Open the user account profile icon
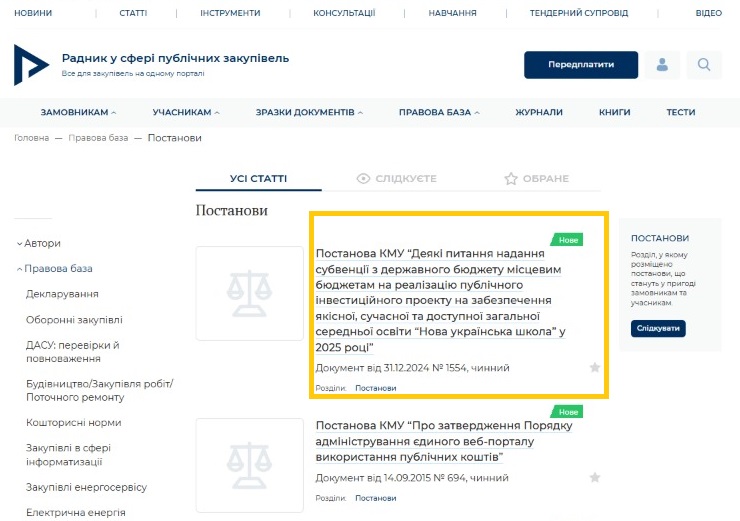Image resolution: width=740 pixels, height=521 pixels. (662, 65)
